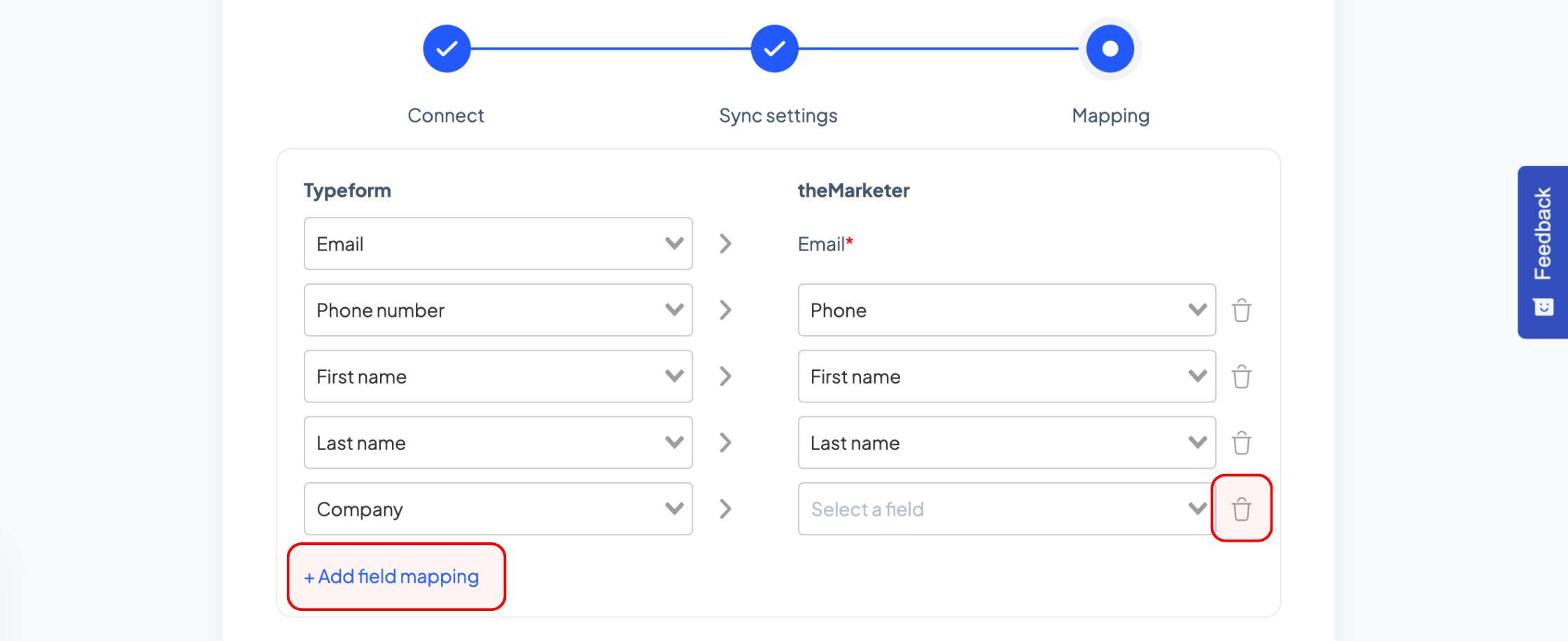The width and height of the screenshot is (1568, 641).
Task: Remove the First name mapping with trash icon
Action: click(1241, 376)
